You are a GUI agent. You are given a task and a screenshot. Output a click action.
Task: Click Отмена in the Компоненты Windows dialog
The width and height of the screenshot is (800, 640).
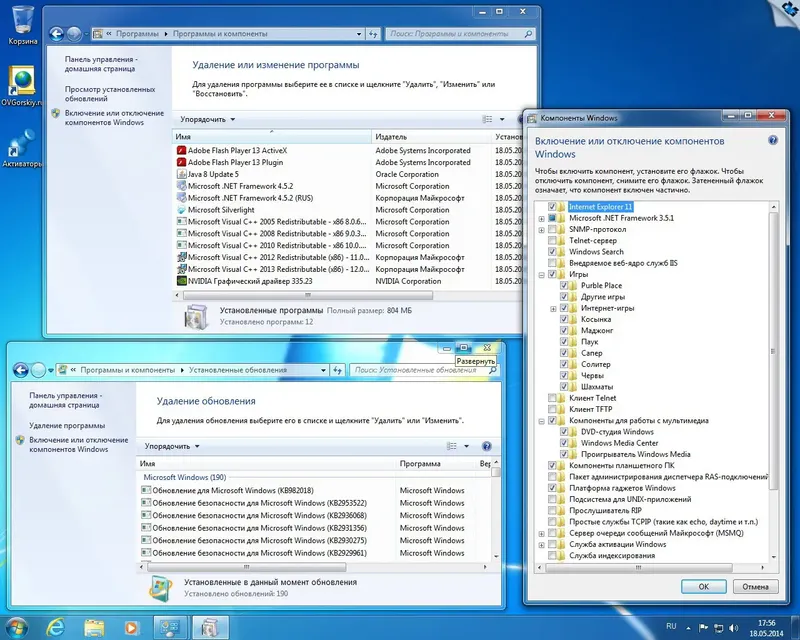pyautogui.click(x=755, y=586)
